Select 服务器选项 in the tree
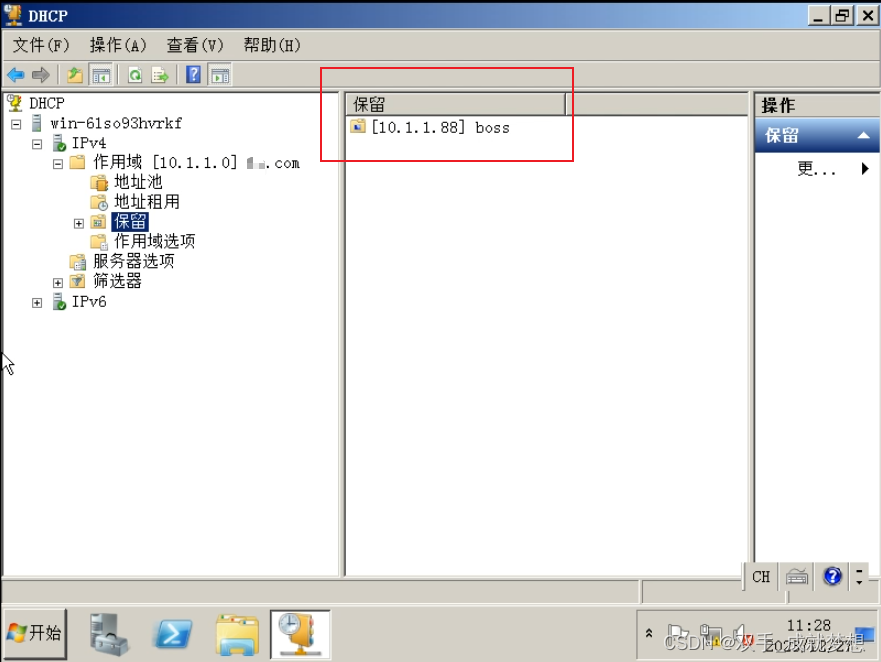The width and height of the screenshot is (881, 662). click(x=134, y=261)
